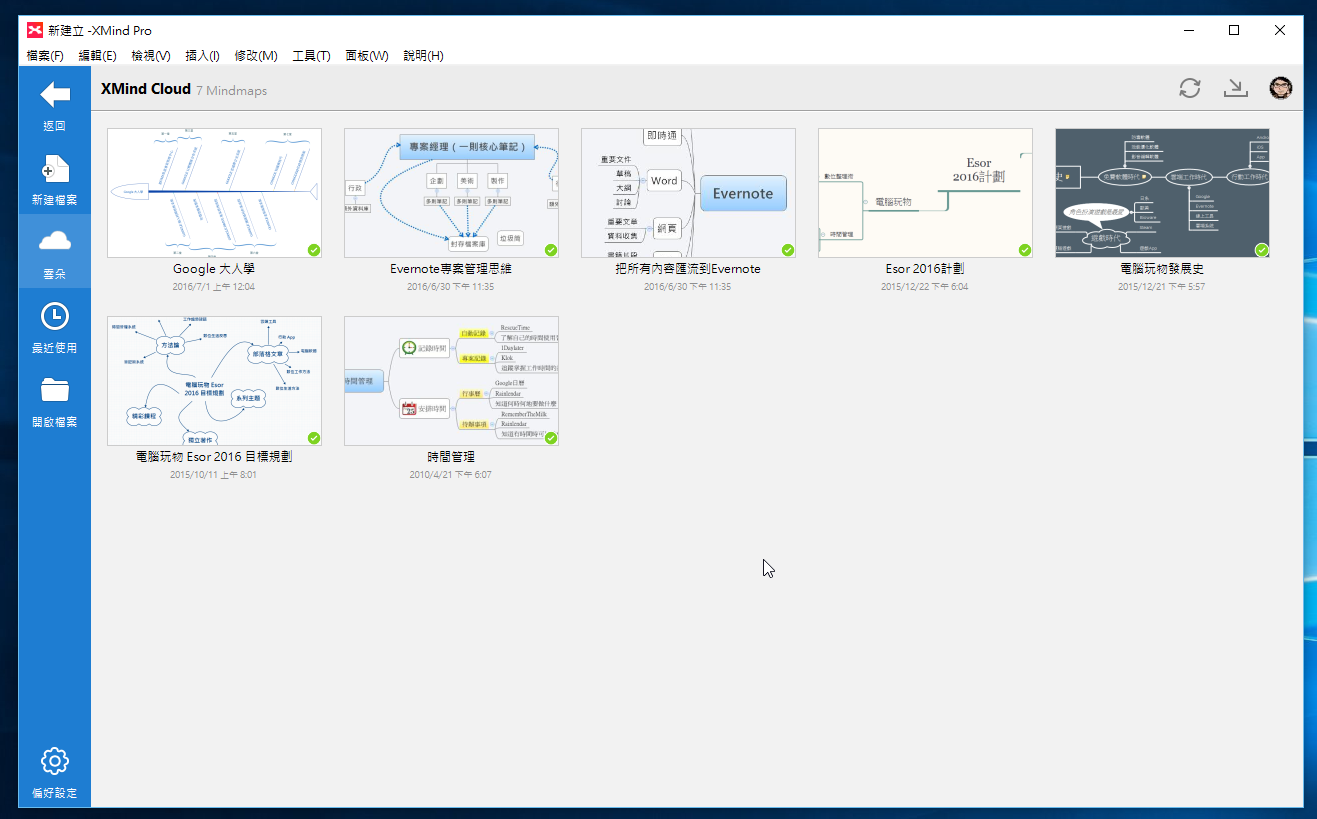Click the 7 Mindmaps count label

pos(232,91)
